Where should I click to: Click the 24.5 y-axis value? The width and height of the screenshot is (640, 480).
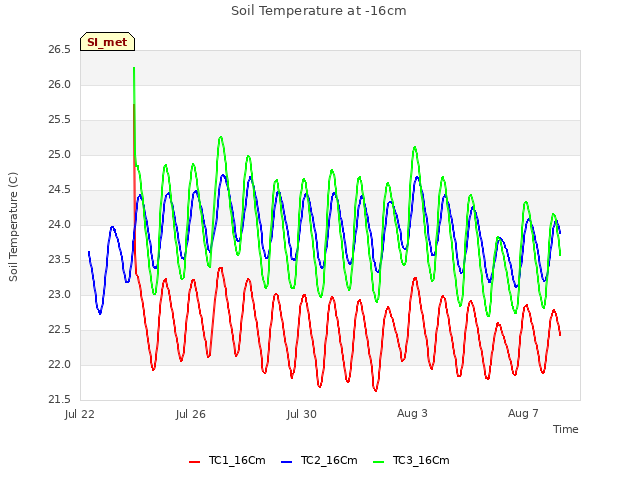[60, 190]
